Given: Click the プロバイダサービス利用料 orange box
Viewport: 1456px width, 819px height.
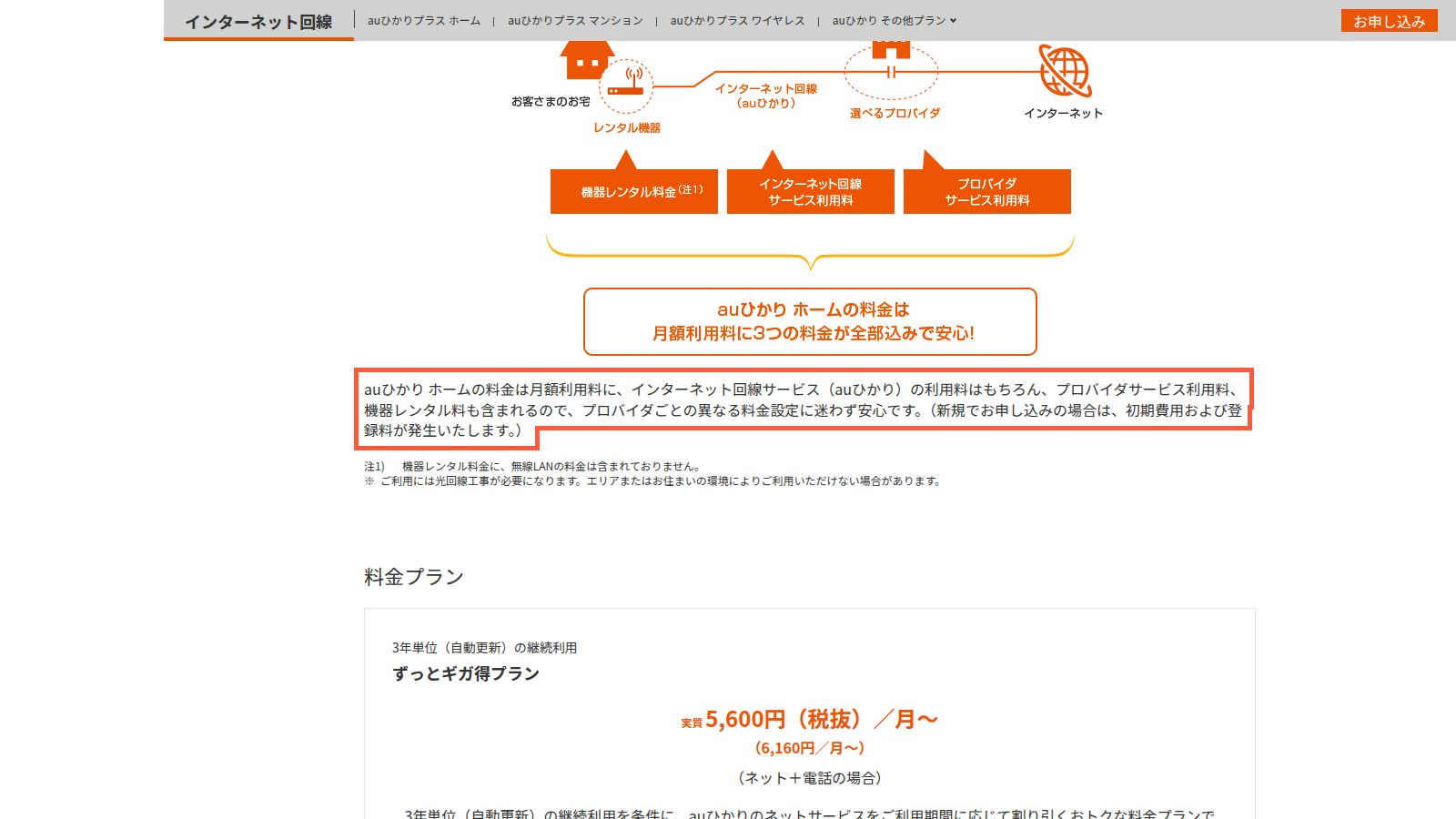Looking at the screenshot, I should click(x=987, y=191).
